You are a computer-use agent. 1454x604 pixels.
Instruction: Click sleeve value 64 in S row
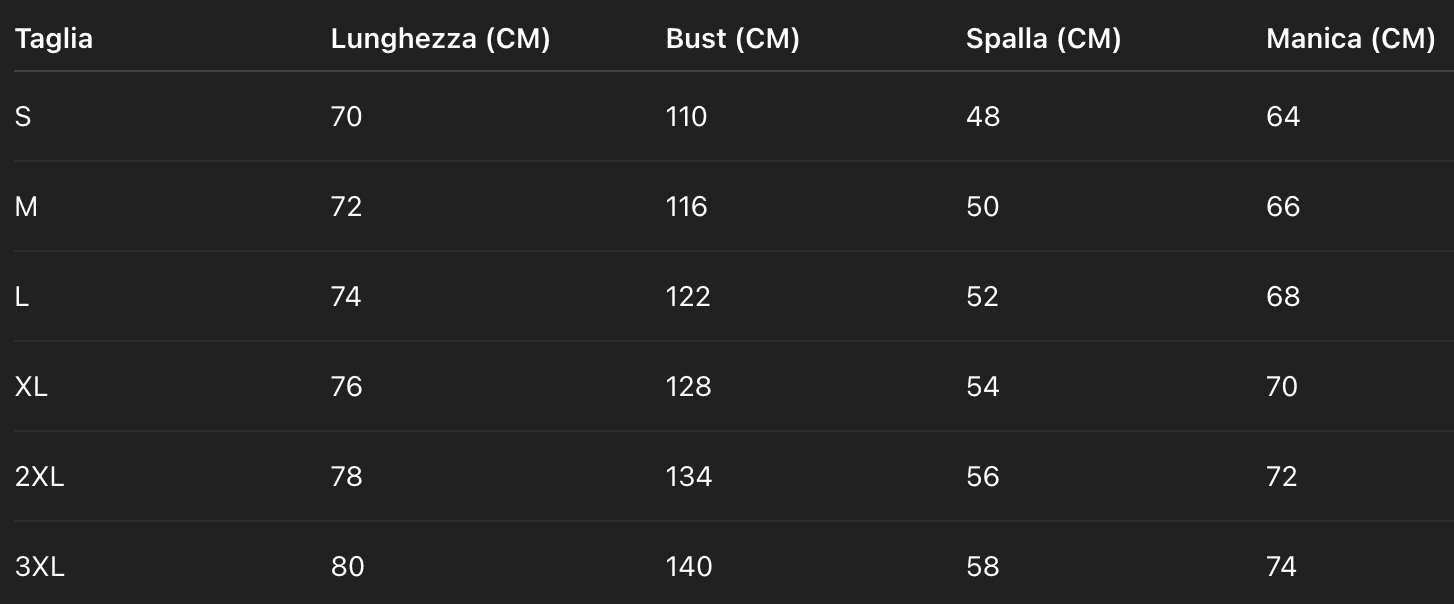tap(1283, 117)
